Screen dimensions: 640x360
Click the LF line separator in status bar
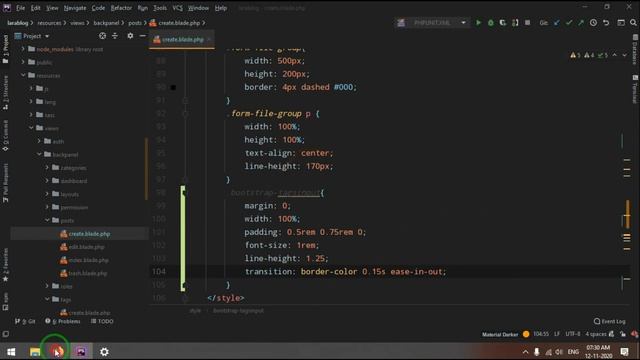point(557,334)
